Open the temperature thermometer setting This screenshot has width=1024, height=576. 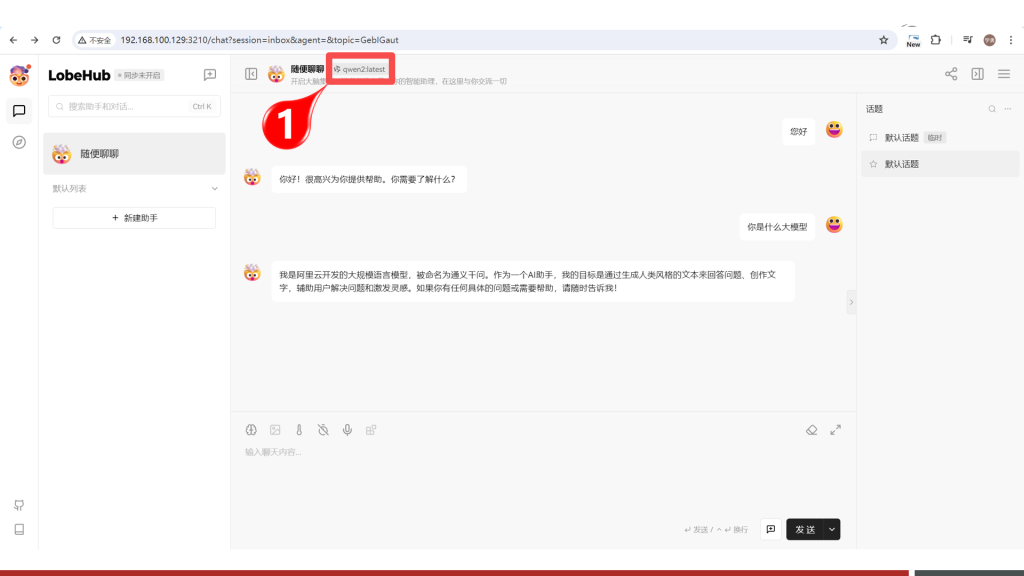(x=299, y=430)
